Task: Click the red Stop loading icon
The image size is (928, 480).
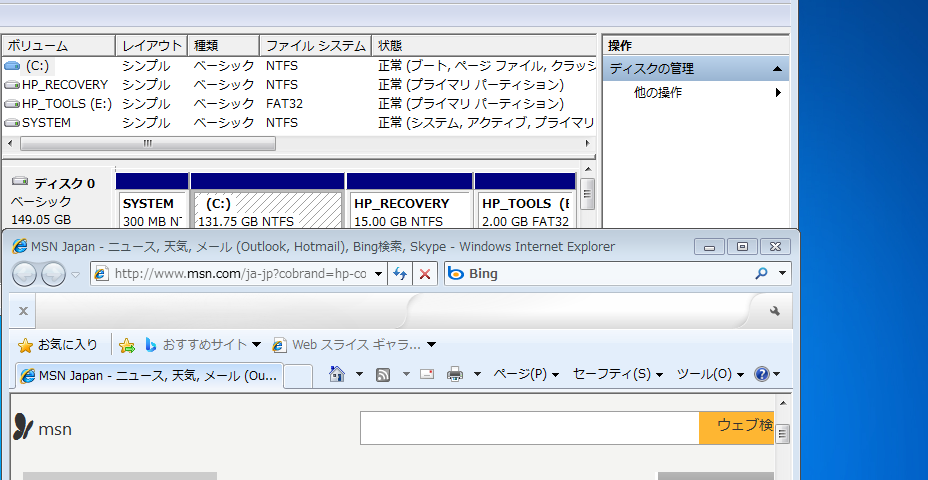Action: click(425, 274)
